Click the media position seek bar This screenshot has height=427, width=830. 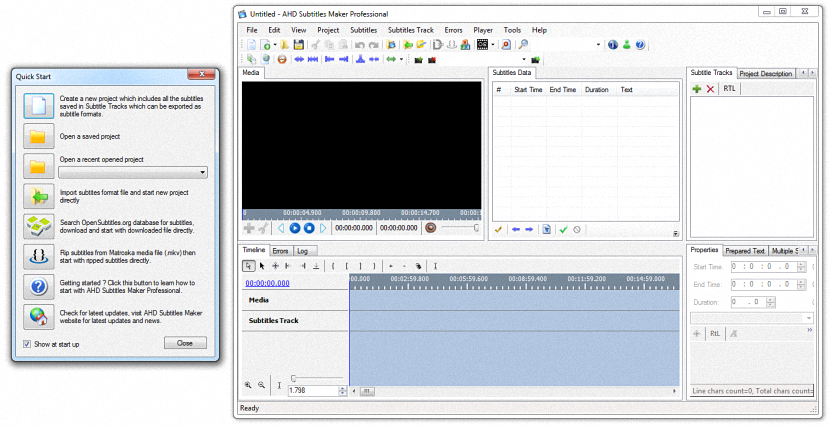362,215
